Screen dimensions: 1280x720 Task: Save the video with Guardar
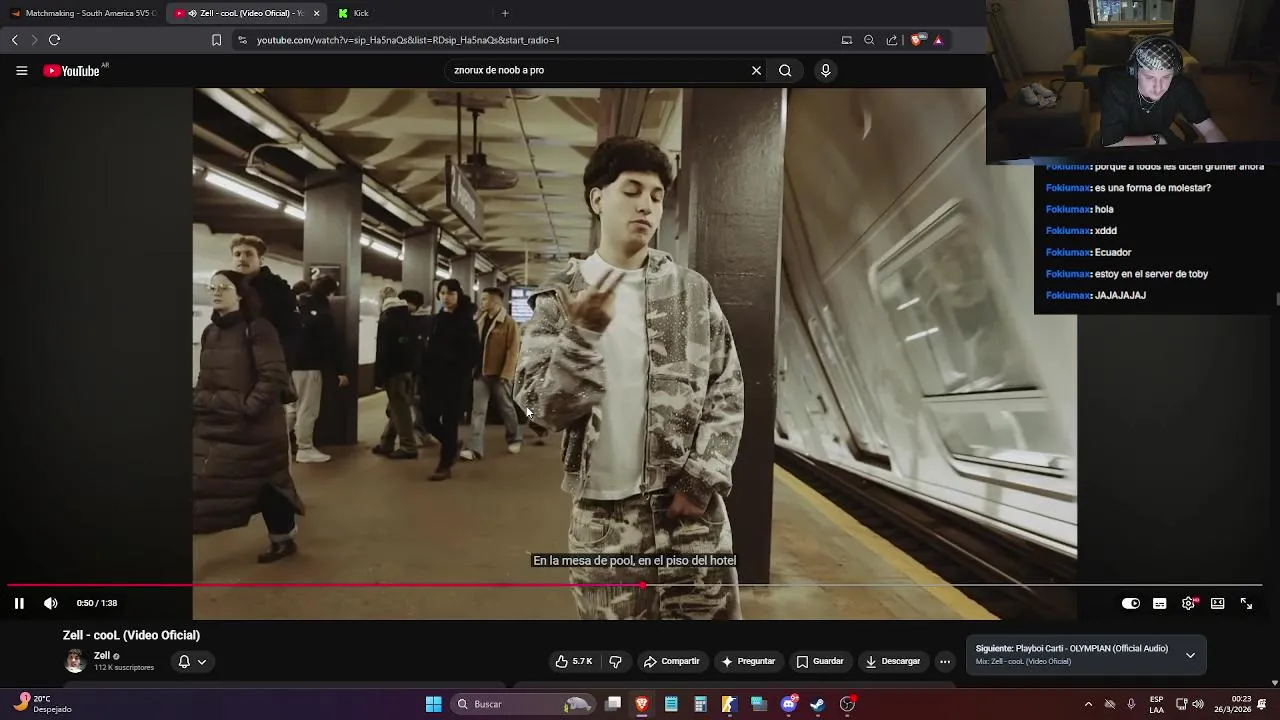pyautogui.click(x=820, y=661)
